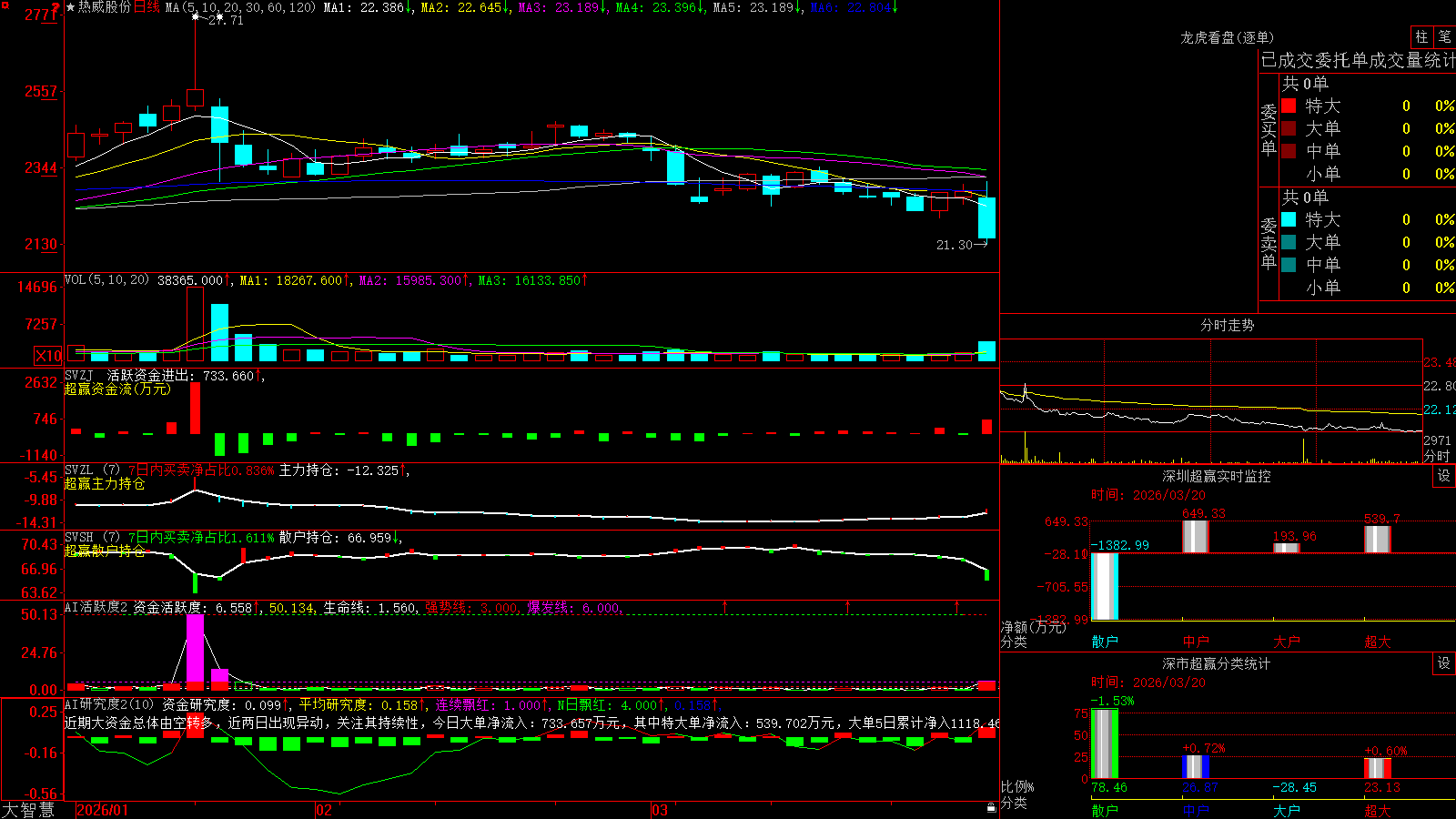Click the 主力持仓: -12.325 value

click(339, 470)
